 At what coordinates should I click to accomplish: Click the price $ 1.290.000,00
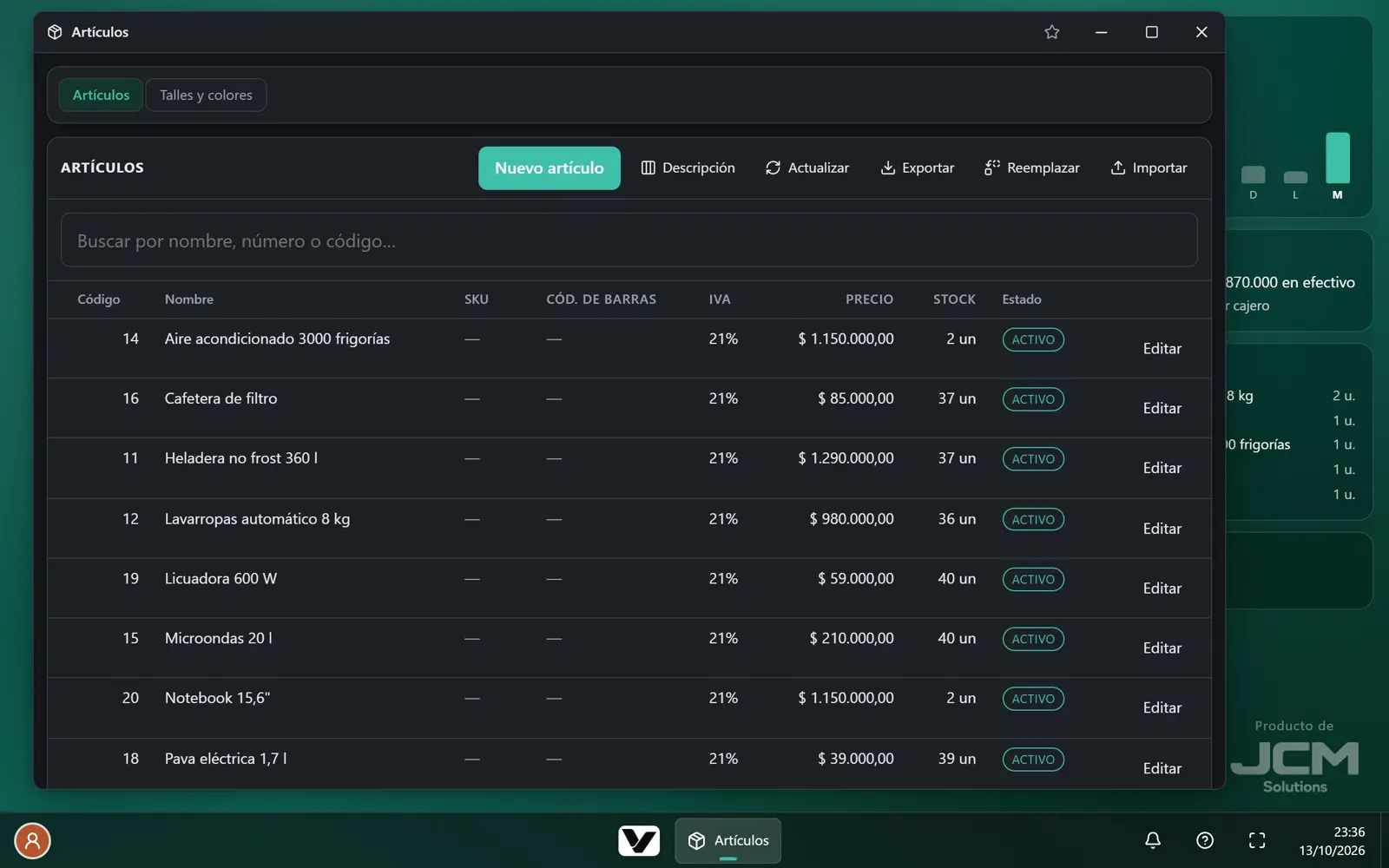pyautogui.click(x=846, y=458)
